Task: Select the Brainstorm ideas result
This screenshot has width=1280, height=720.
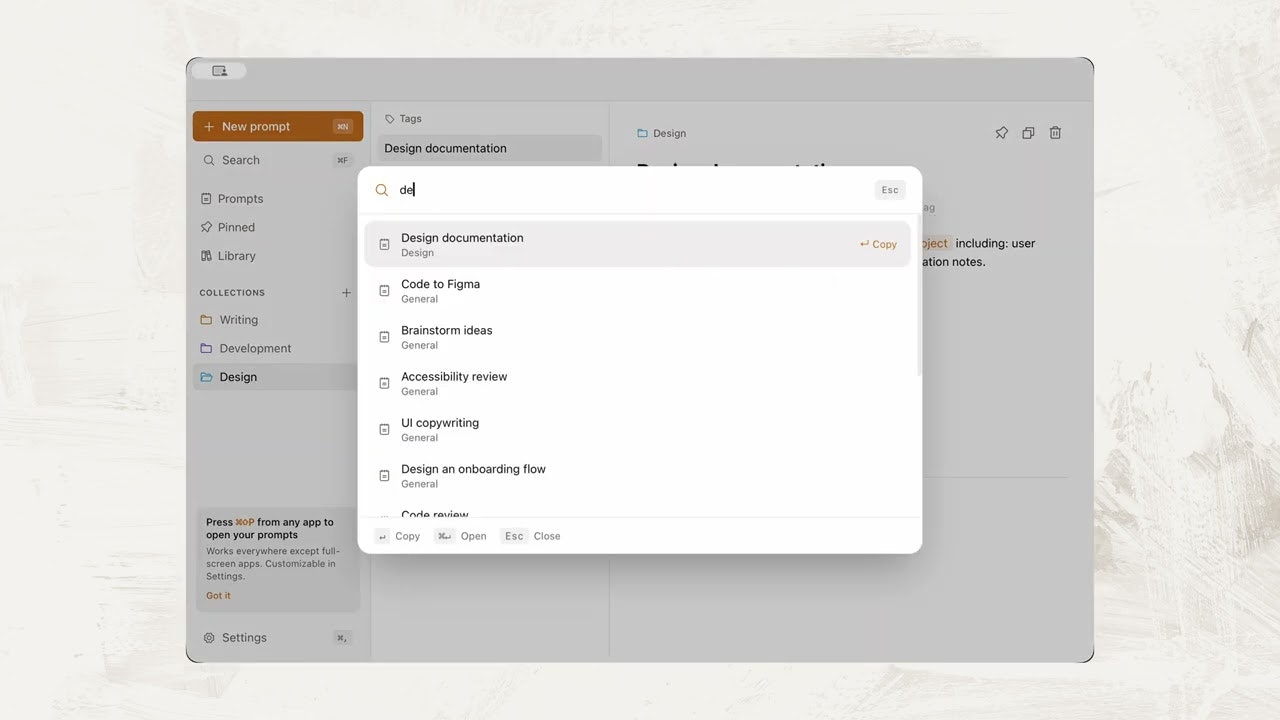Action: (637, 337)
